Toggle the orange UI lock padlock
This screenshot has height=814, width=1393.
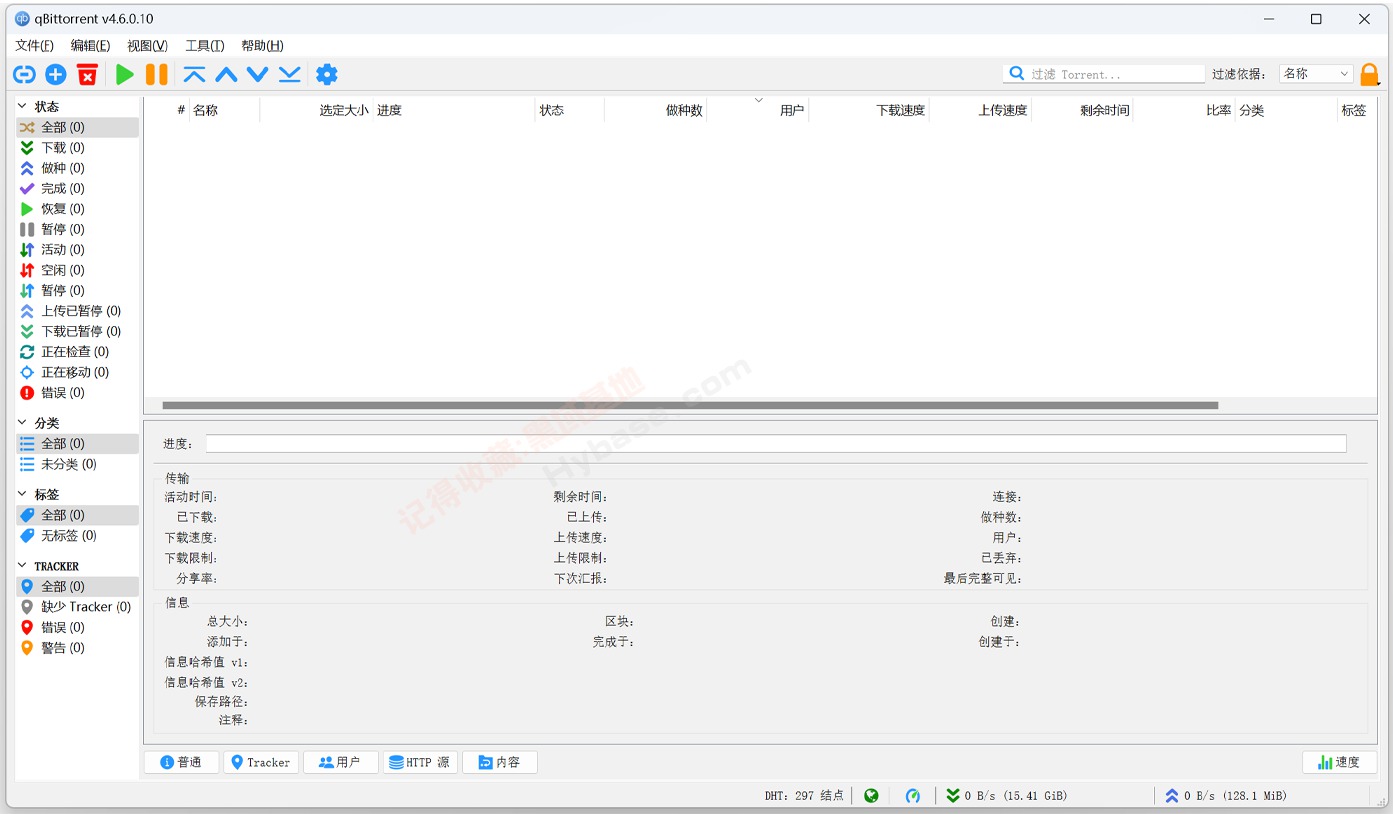(x=1369, y=73)
